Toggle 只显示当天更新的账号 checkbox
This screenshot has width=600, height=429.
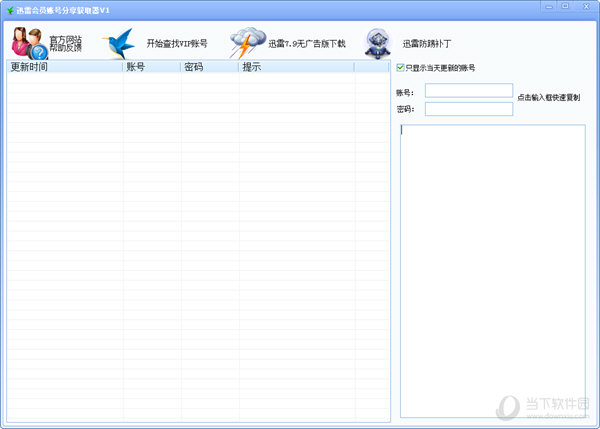pyautogui.click(x=400, y=68)
